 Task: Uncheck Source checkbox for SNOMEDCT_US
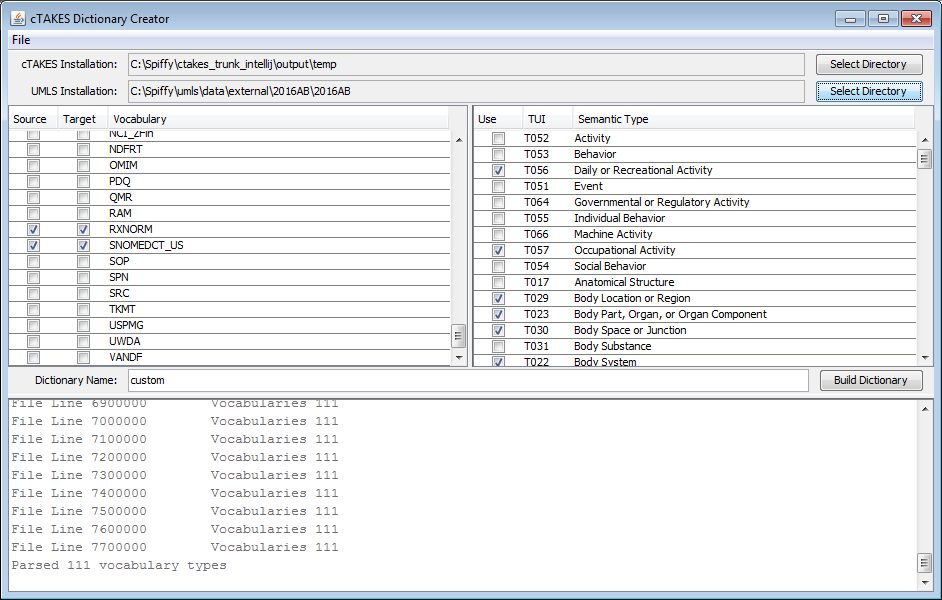[34, 246]
